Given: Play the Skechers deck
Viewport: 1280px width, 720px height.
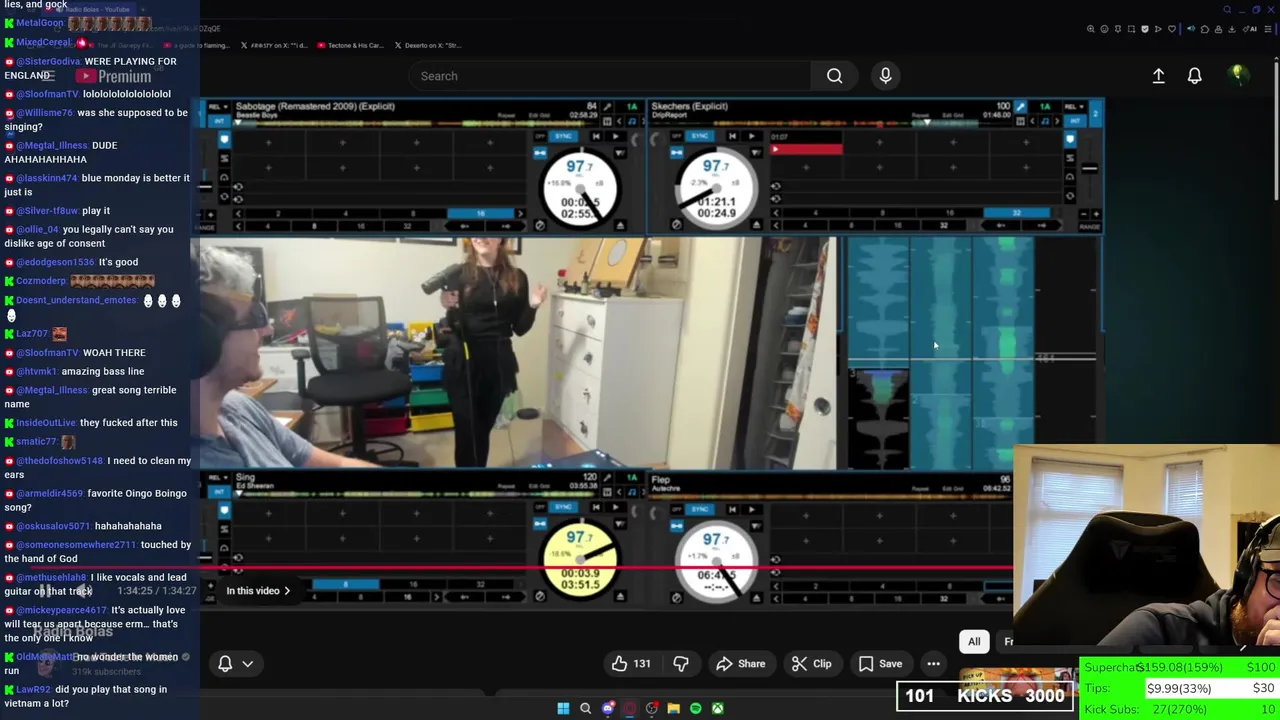Looking at the screenshot, I should [752, 136].
